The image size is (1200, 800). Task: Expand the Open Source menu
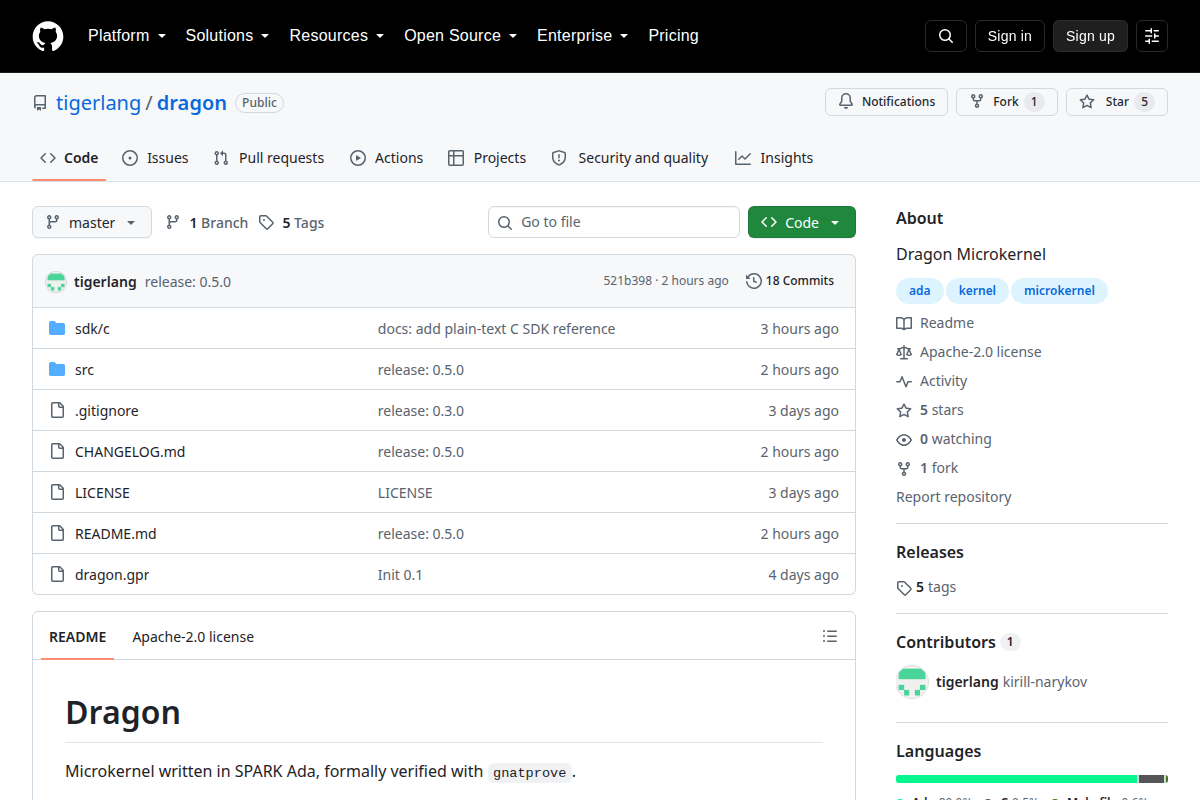pos(460,36)
